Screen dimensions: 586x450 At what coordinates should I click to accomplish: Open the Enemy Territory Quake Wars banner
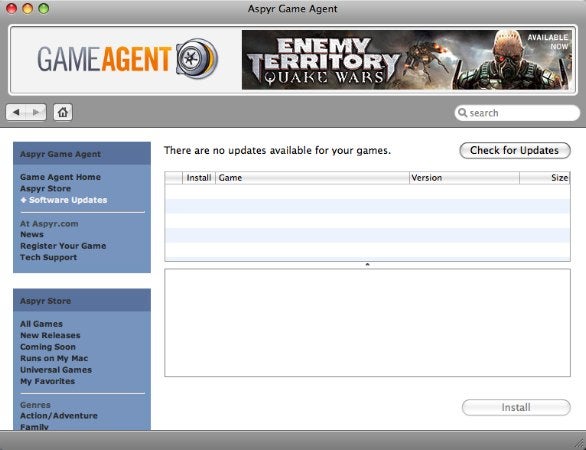407,60
